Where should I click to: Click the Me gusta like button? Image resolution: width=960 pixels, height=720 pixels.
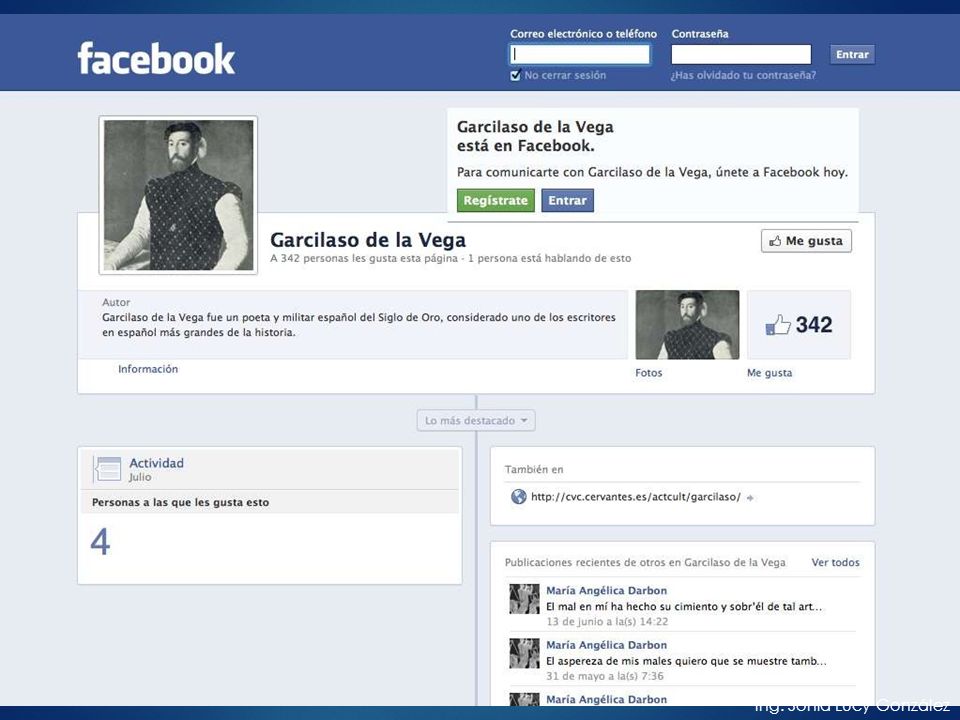(x=806, y=241)
